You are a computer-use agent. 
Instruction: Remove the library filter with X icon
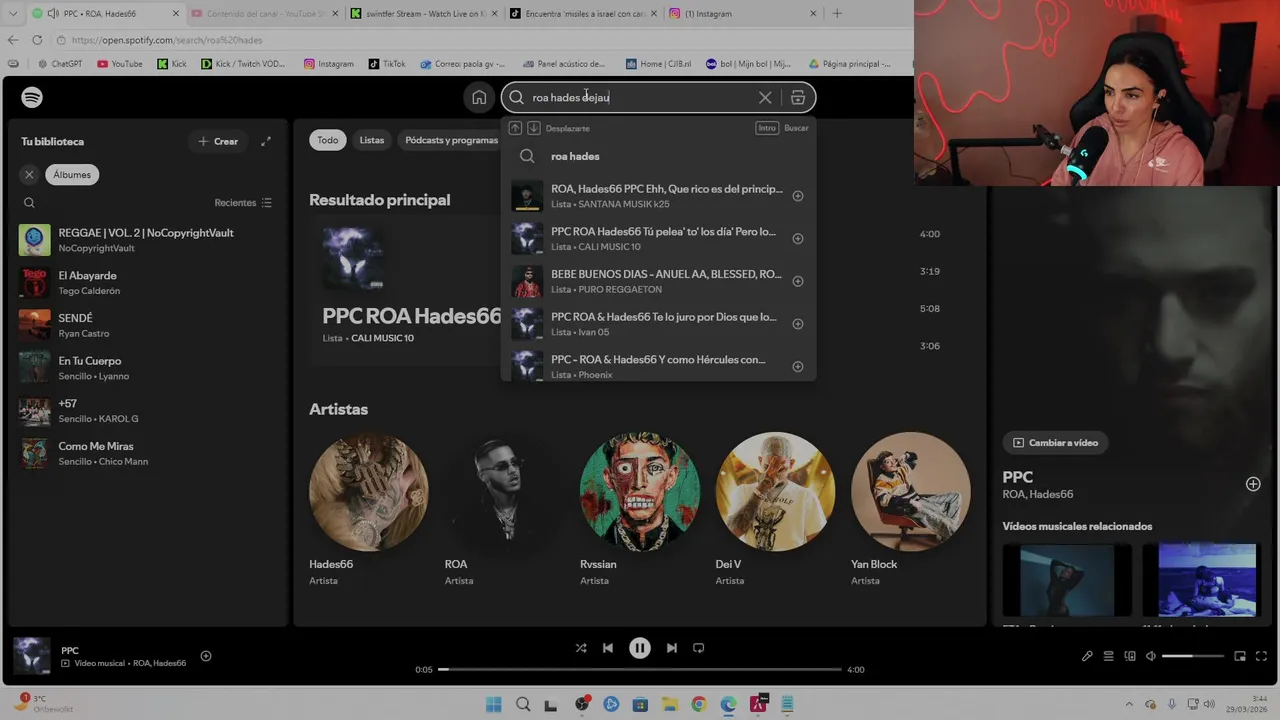[29, 174]
